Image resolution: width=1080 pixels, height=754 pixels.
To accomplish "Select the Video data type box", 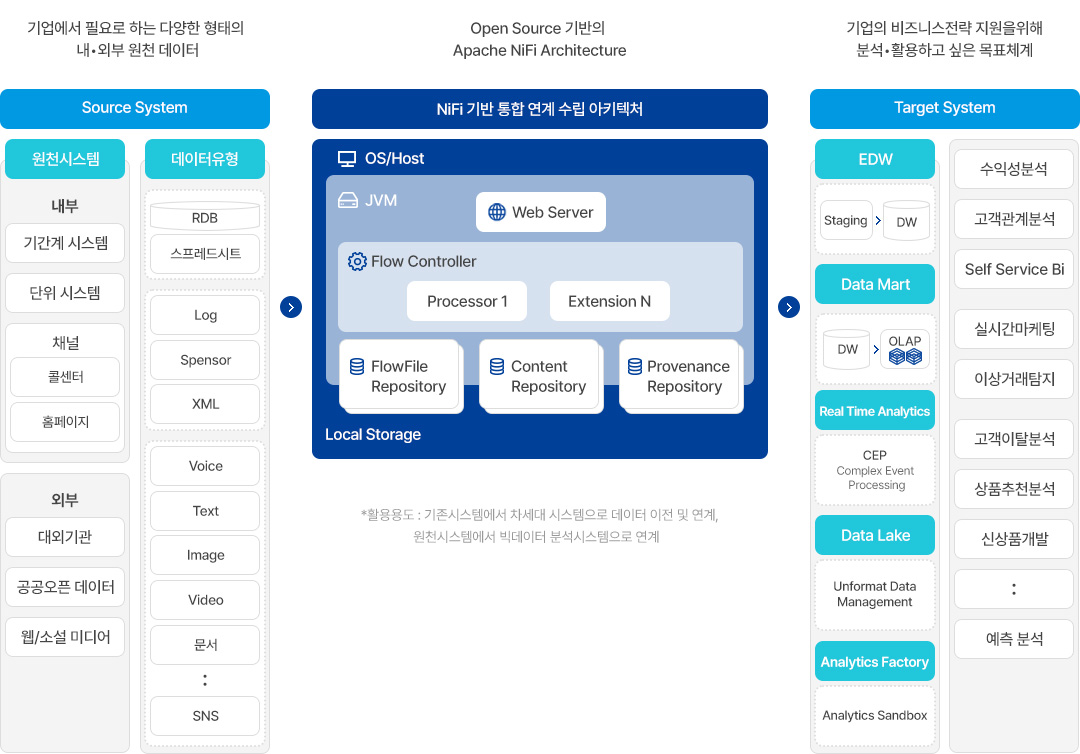I will click(205, 600).
